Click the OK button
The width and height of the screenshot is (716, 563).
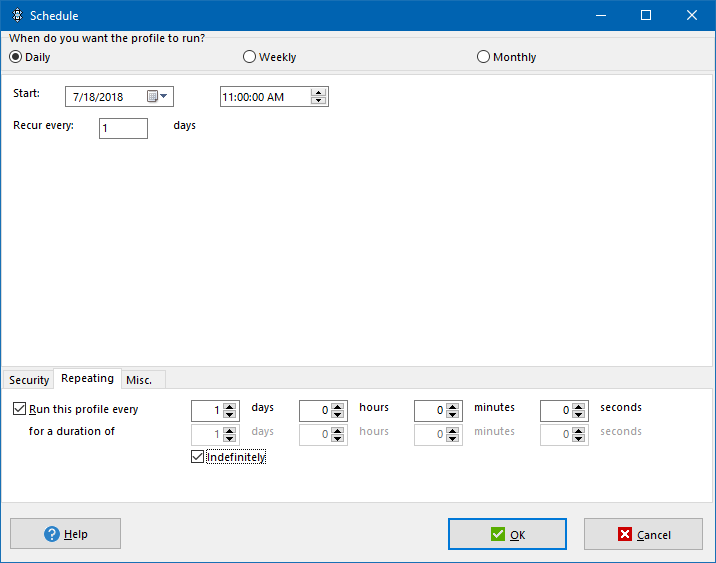(507, 534)
